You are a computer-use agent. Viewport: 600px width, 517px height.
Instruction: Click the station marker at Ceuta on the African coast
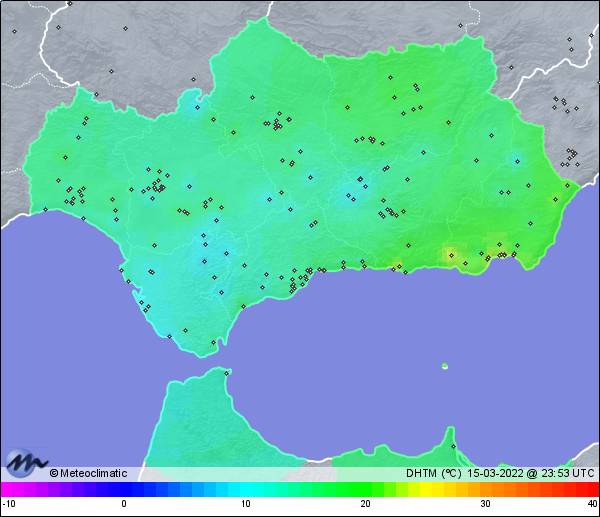point(227,373)
